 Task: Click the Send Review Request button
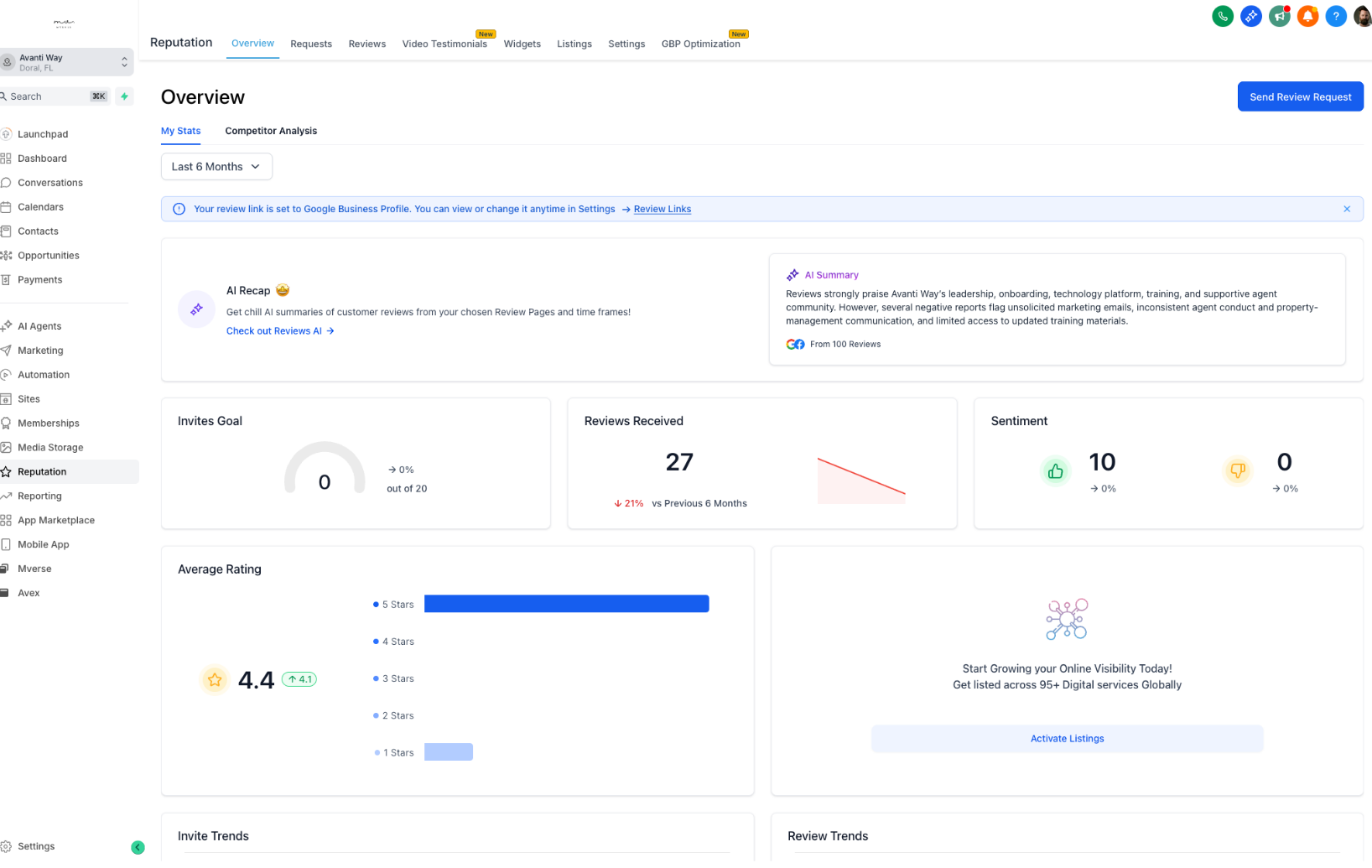[x=1300, y=97]
